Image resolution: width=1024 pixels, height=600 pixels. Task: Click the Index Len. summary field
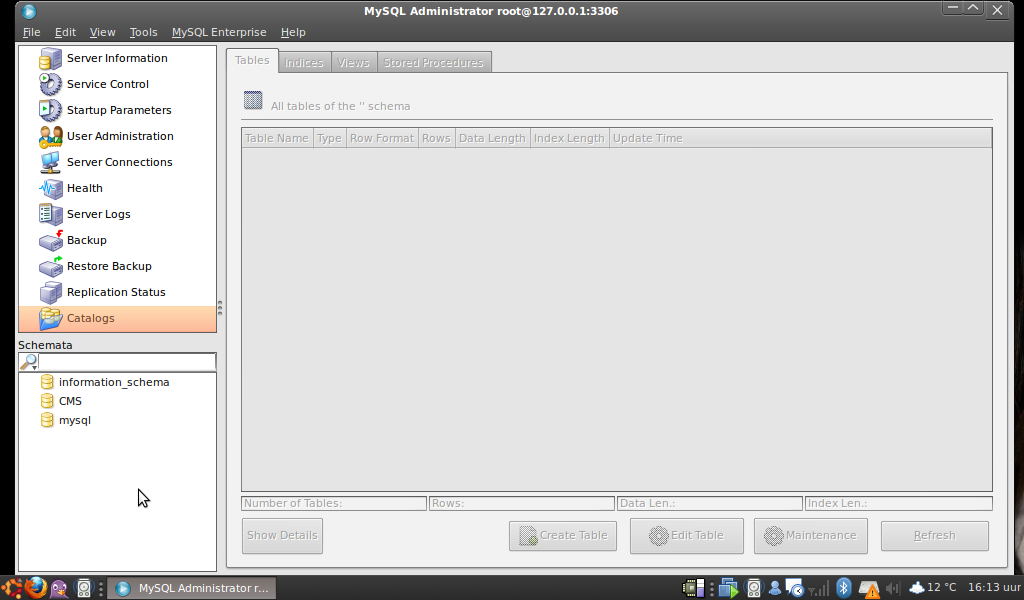pyautogui.click(x=899, y=503)
